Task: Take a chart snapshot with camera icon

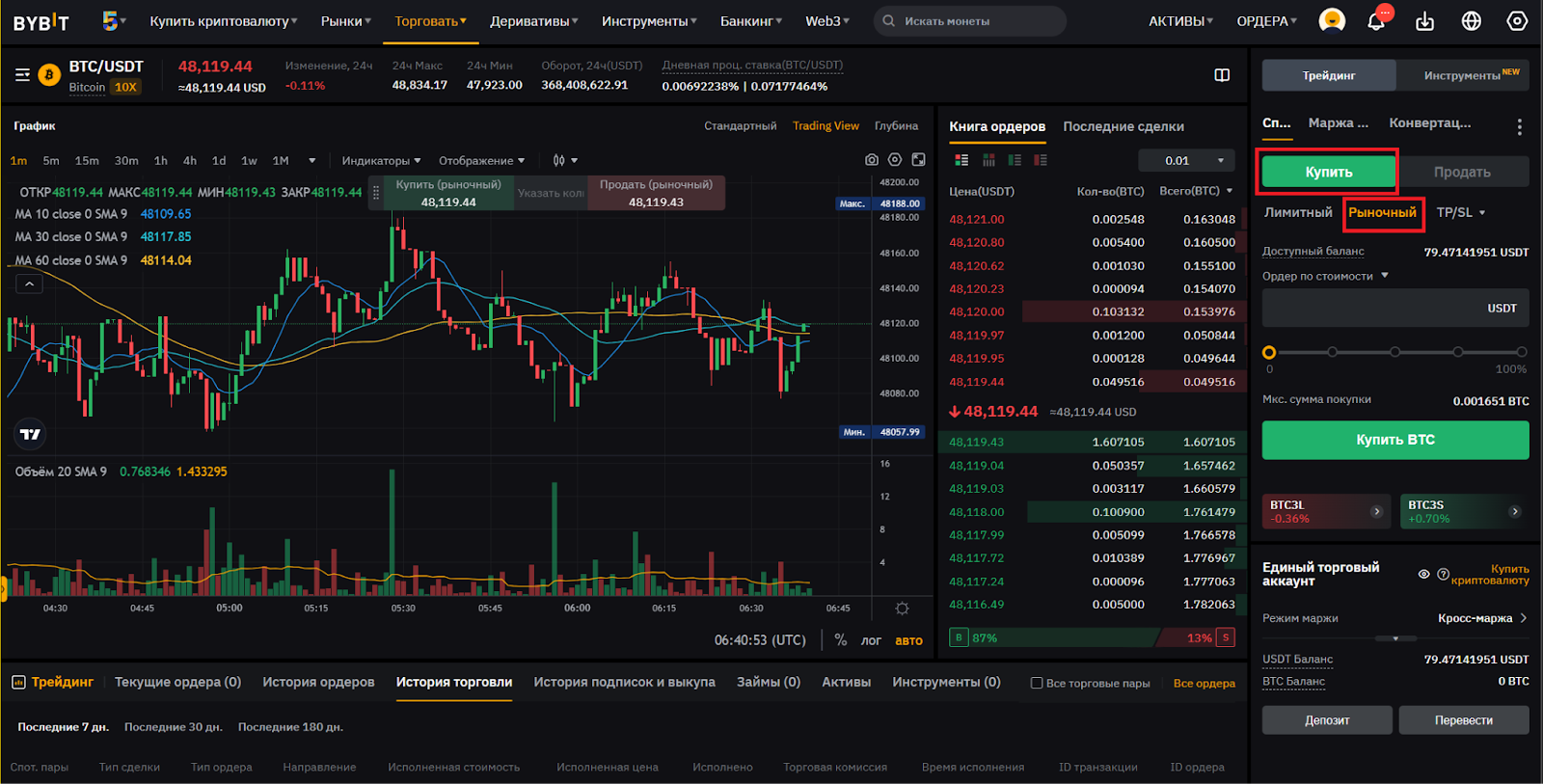Action: [x=872, y=160]
